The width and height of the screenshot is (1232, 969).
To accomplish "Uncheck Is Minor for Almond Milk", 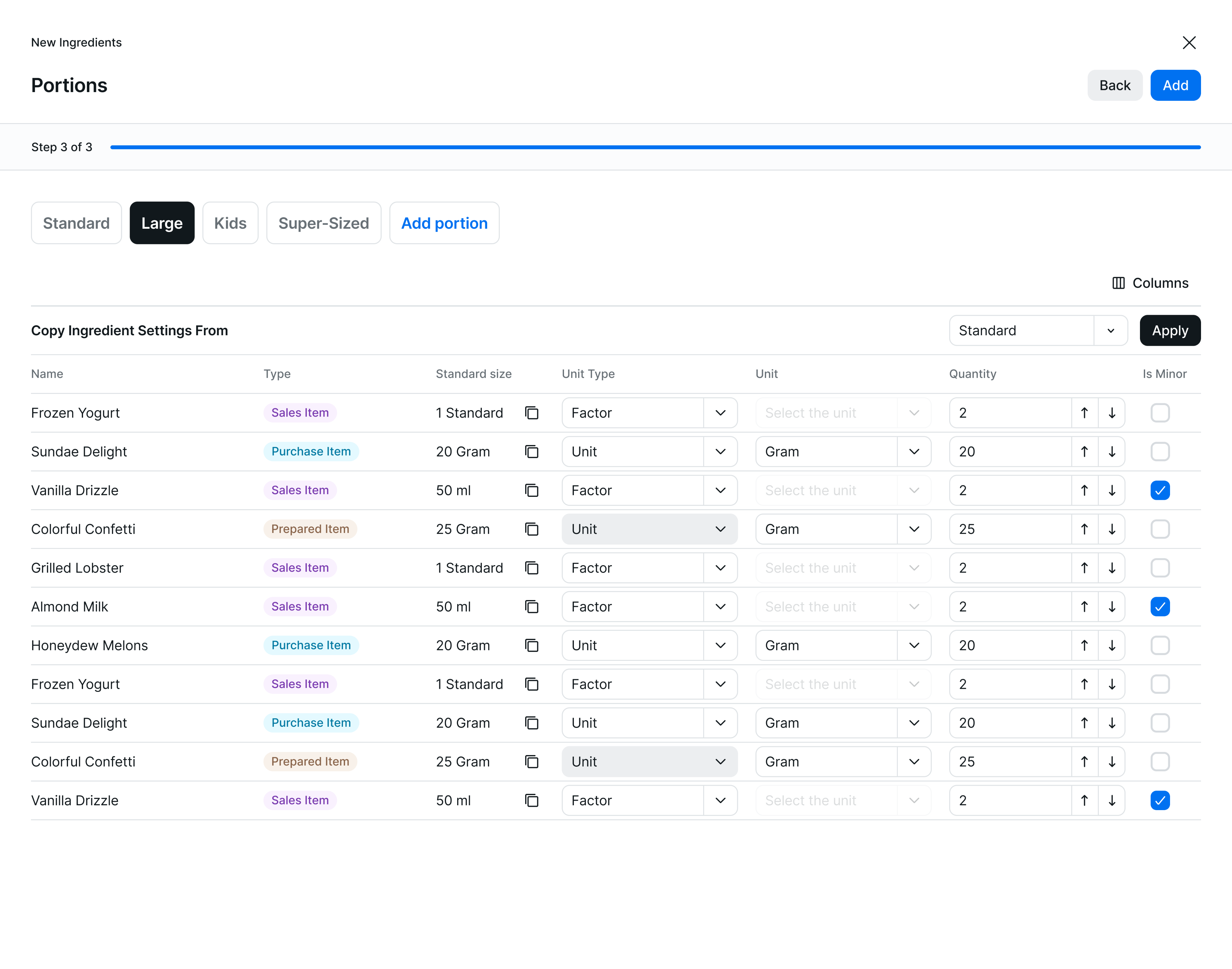I will (1160, 606).
